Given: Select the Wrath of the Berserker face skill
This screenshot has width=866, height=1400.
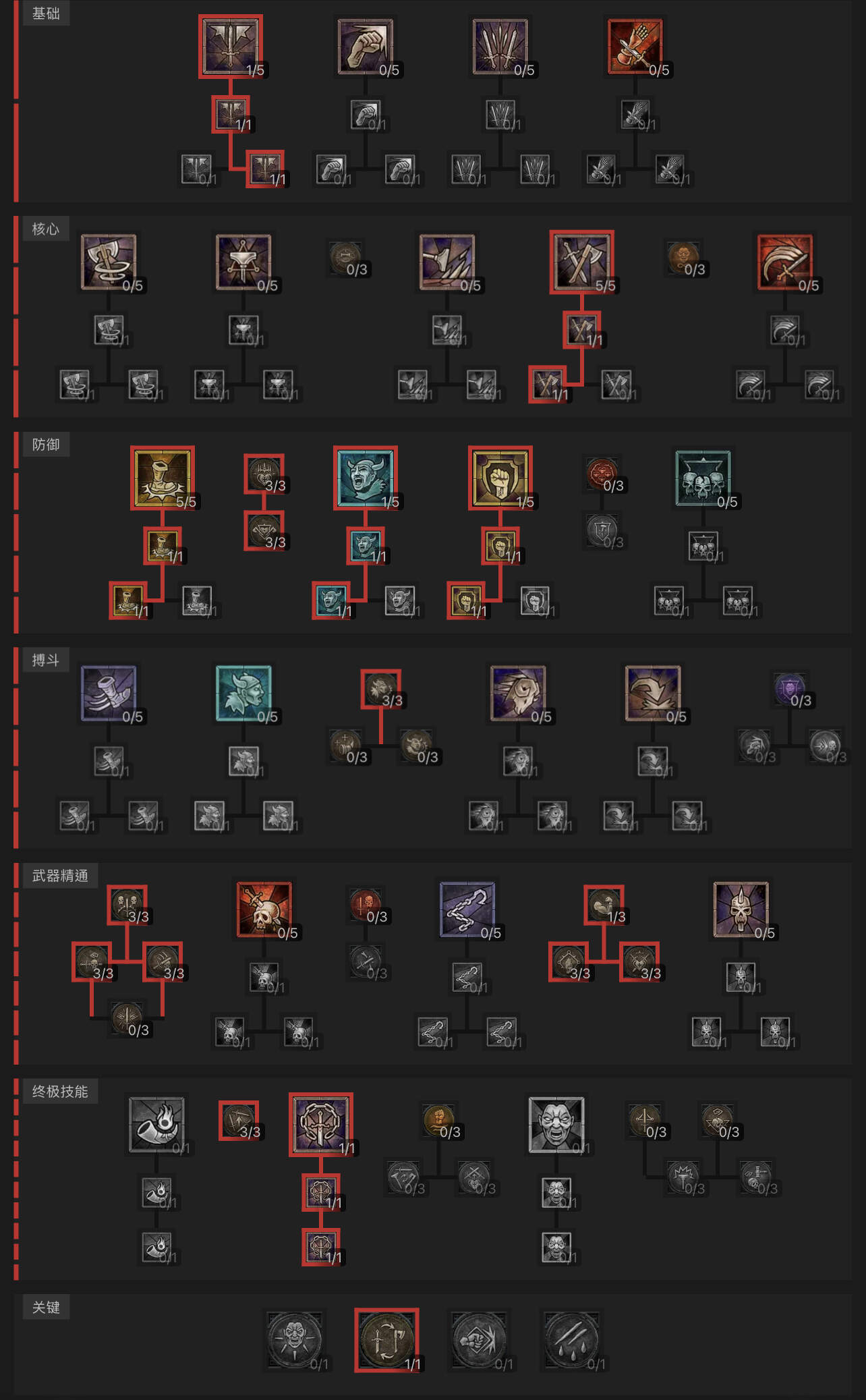Looking at the screenshot, I should pos(556,1125).
